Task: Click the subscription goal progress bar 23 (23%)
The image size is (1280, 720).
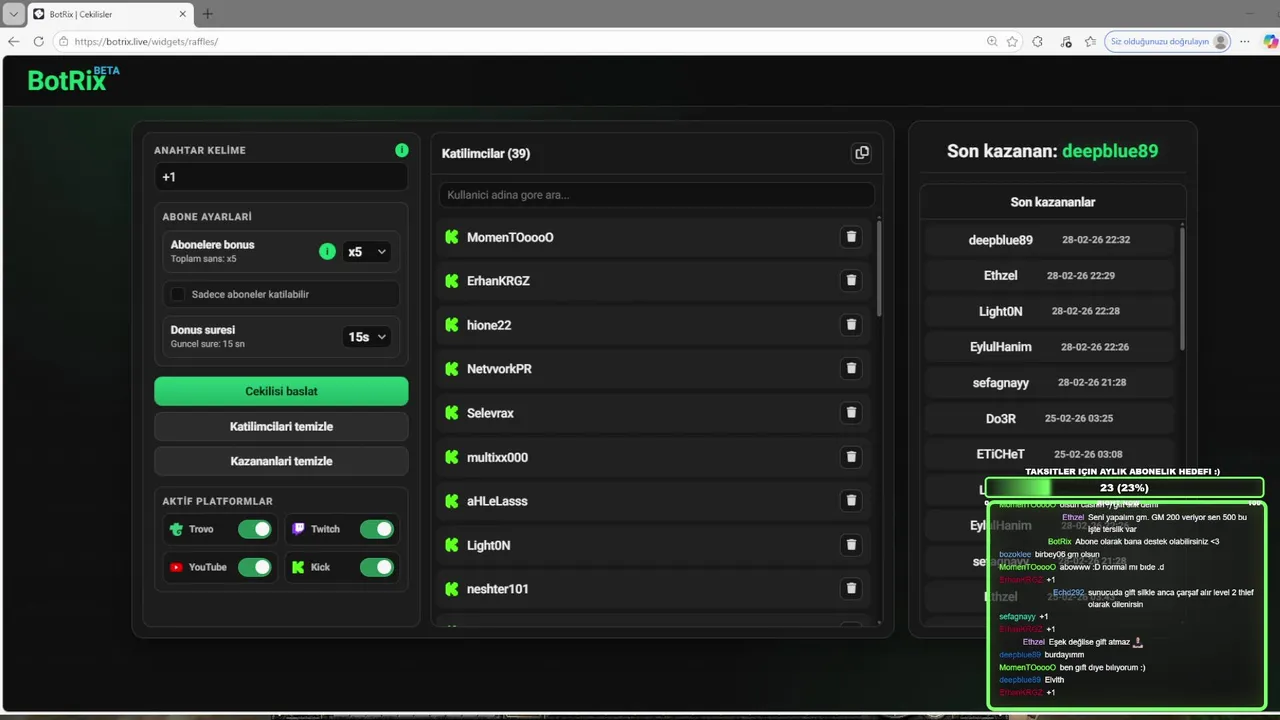Action: click(x=1124, y=488)
